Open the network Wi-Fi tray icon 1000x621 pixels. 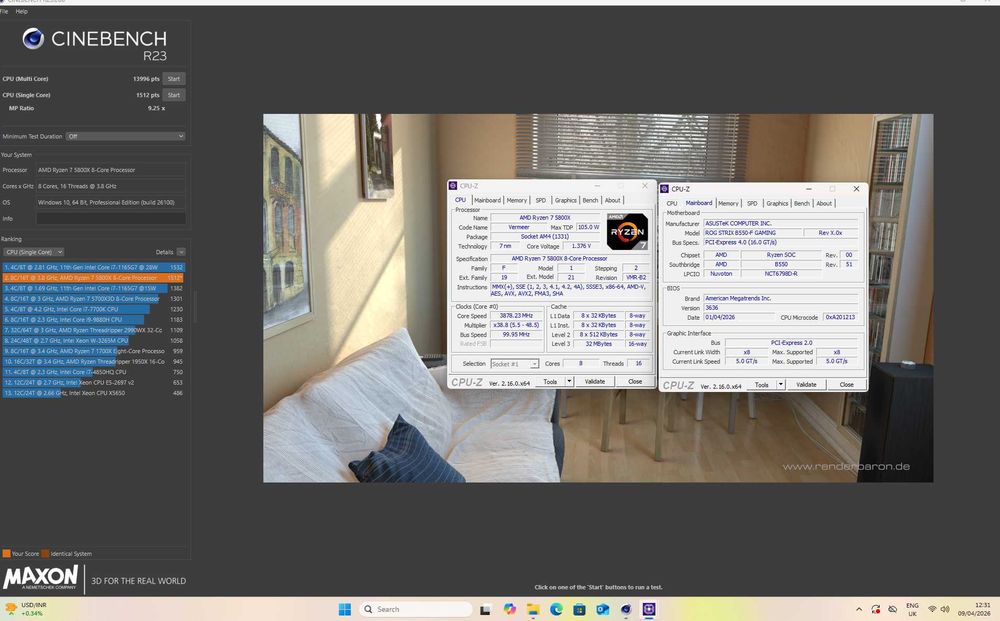[x=932, y=609]
